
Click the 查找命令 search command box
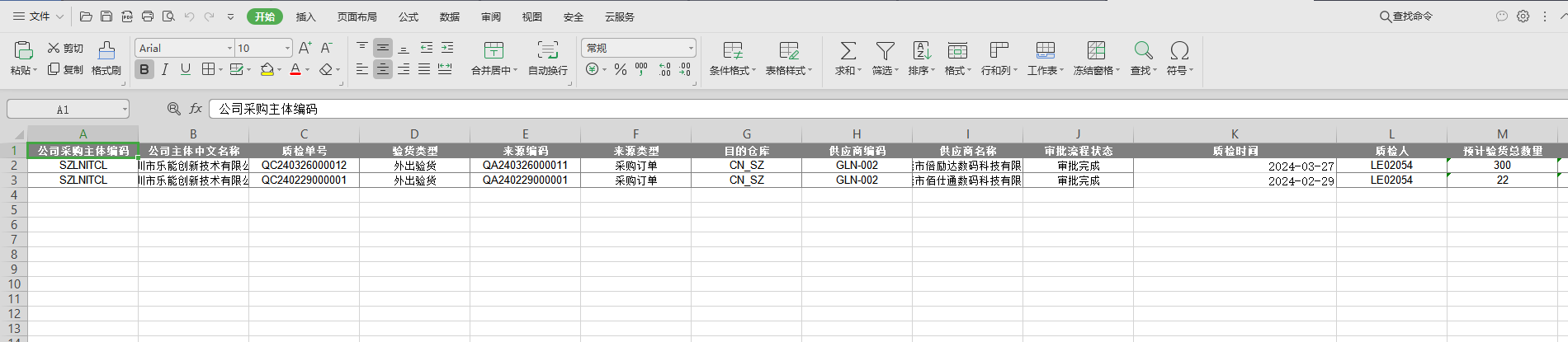[1406, 16]
